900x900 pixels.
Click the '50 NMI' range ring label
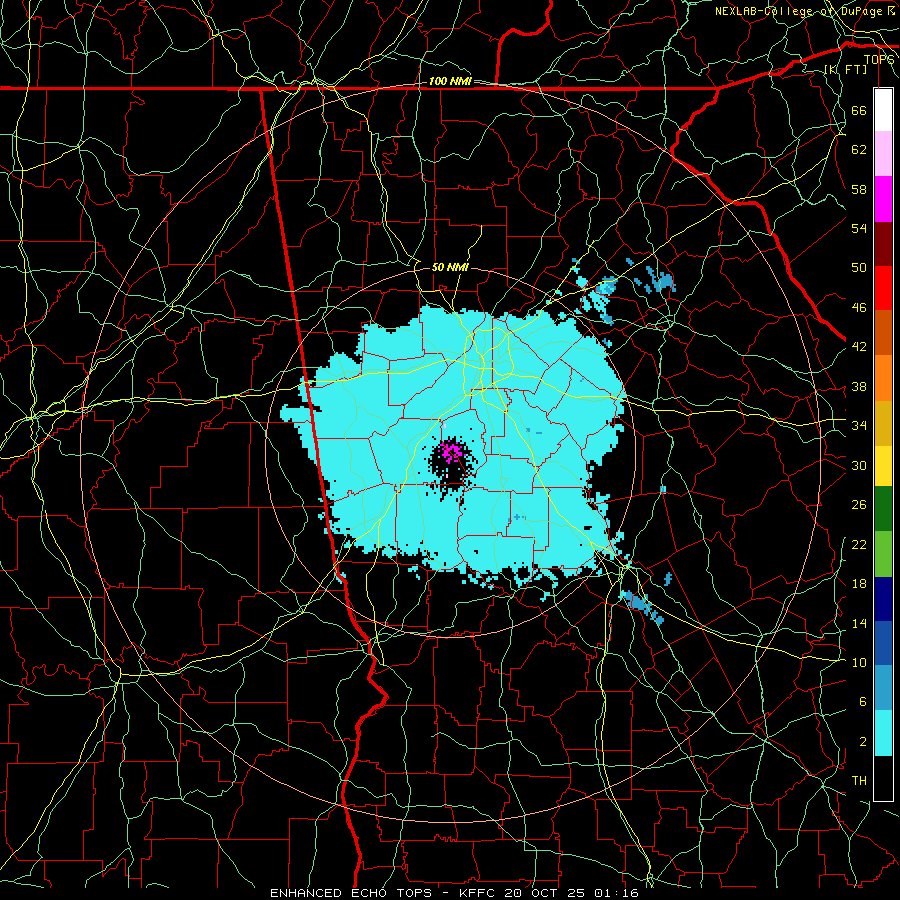pyautogui.click(x=450, y=267)
